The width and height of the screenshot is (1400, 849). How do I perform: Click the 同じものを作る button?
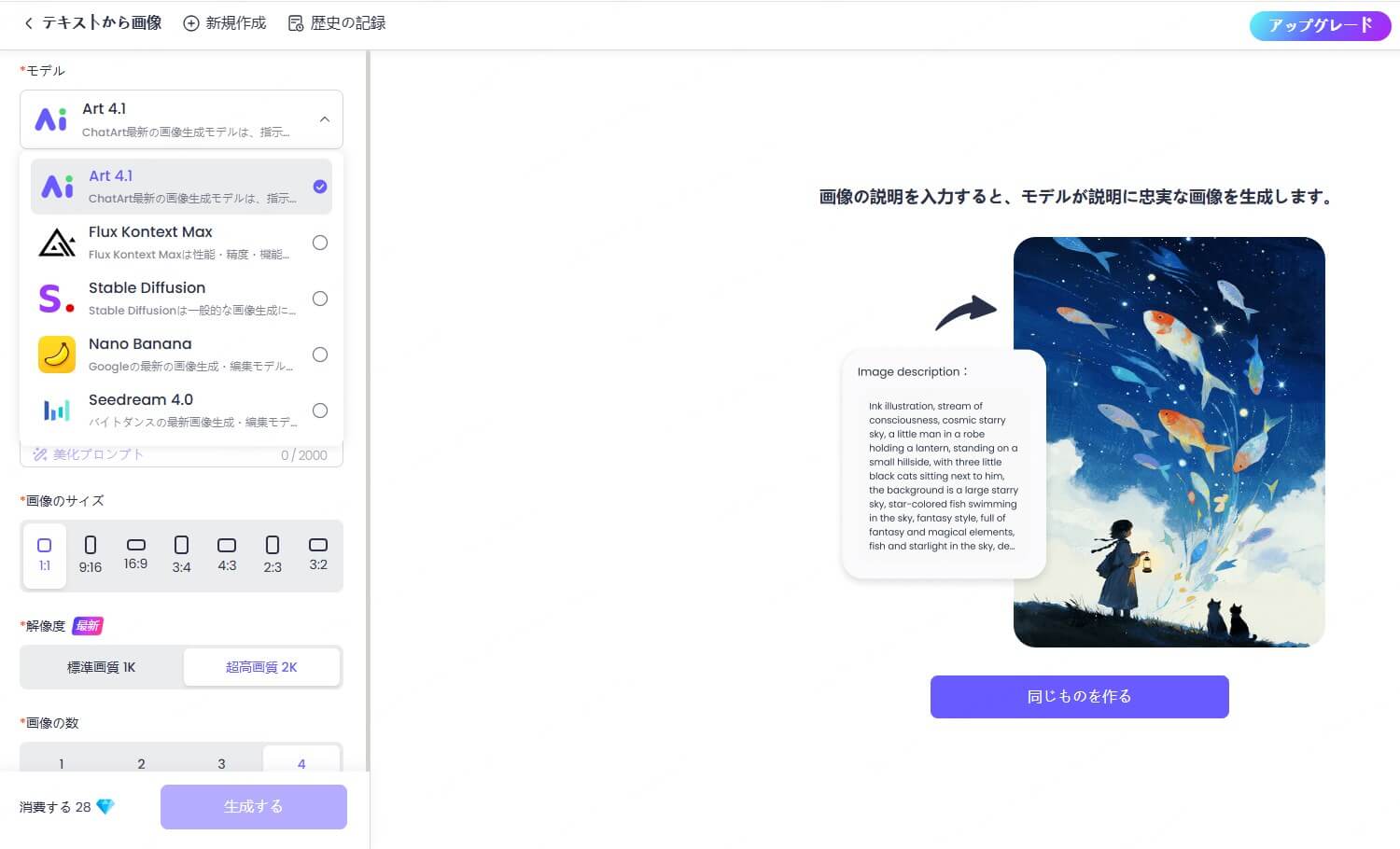point(1079,697)
